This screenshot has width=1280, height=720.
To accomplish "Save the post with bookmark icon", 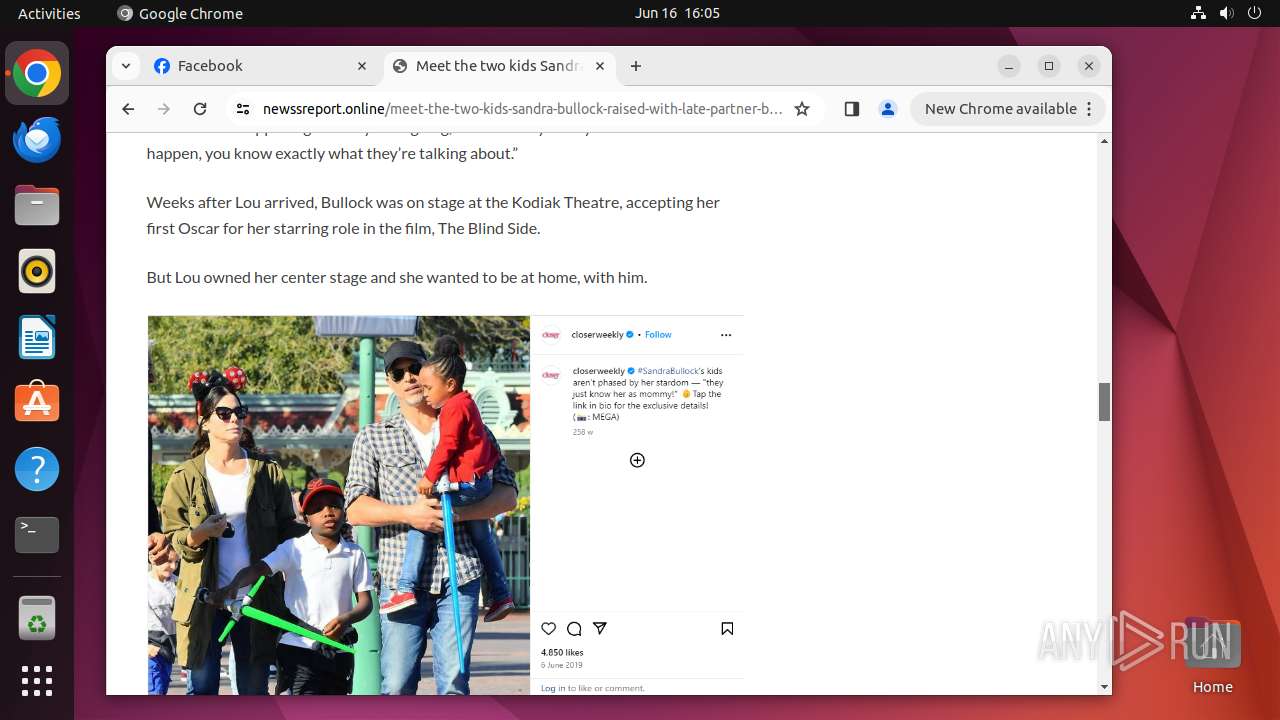I will click(727, 629).
